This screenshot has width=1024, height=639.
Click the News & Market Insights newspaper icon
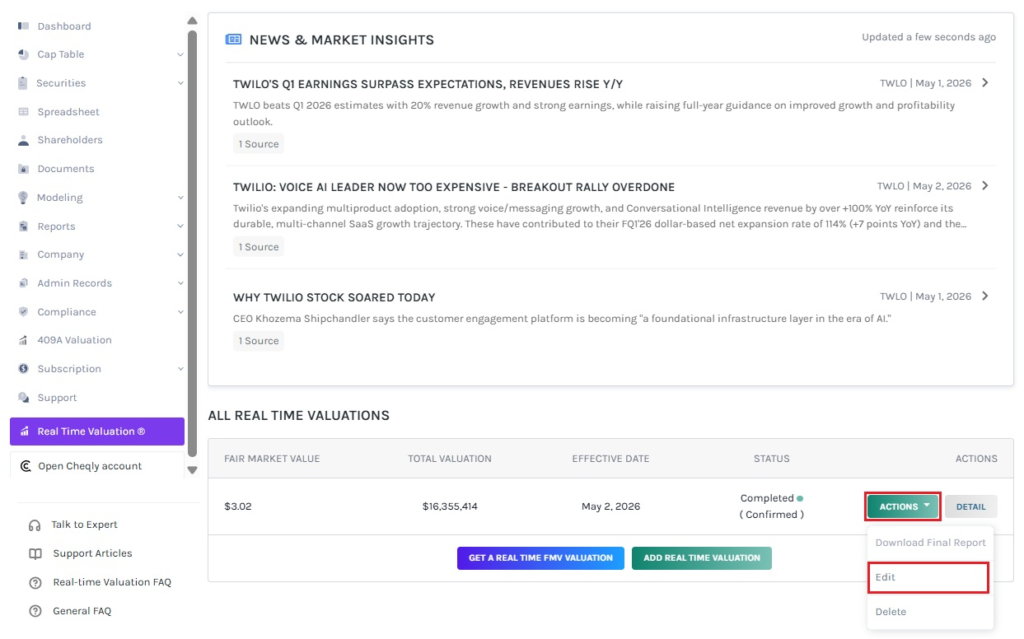(233, 39)
